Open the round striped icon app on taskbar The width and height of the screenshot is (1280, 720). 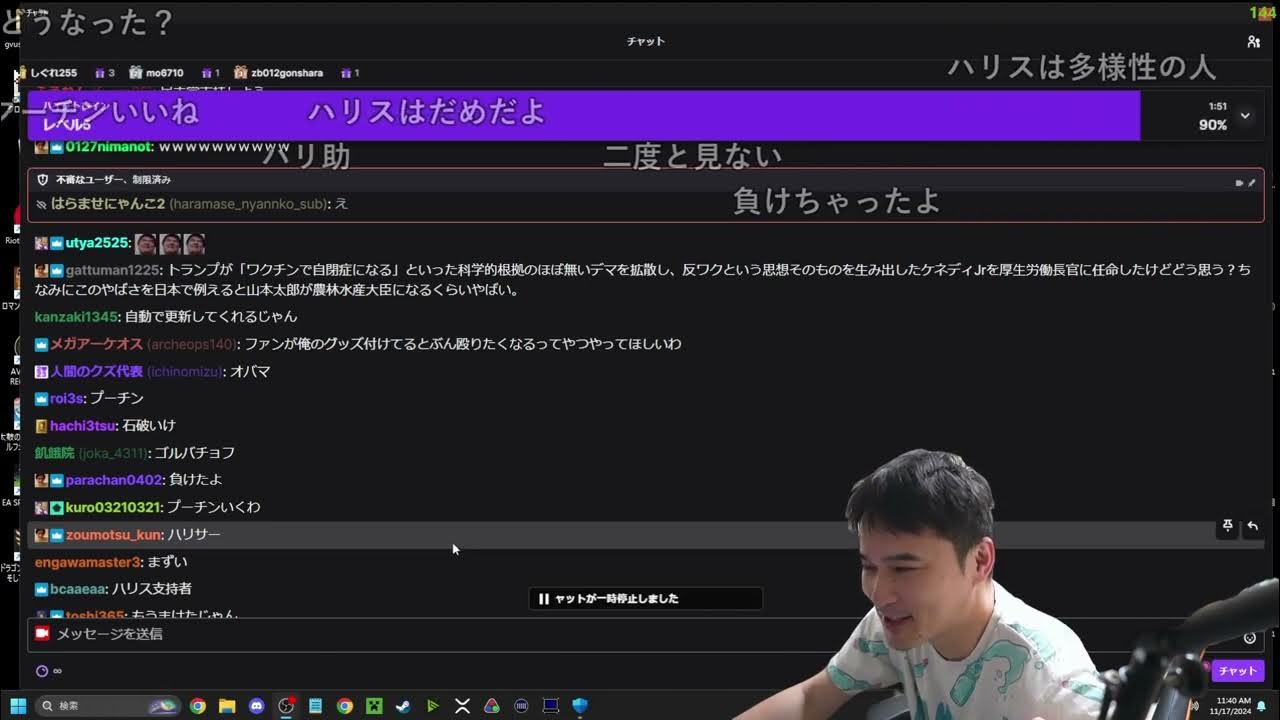521,706
